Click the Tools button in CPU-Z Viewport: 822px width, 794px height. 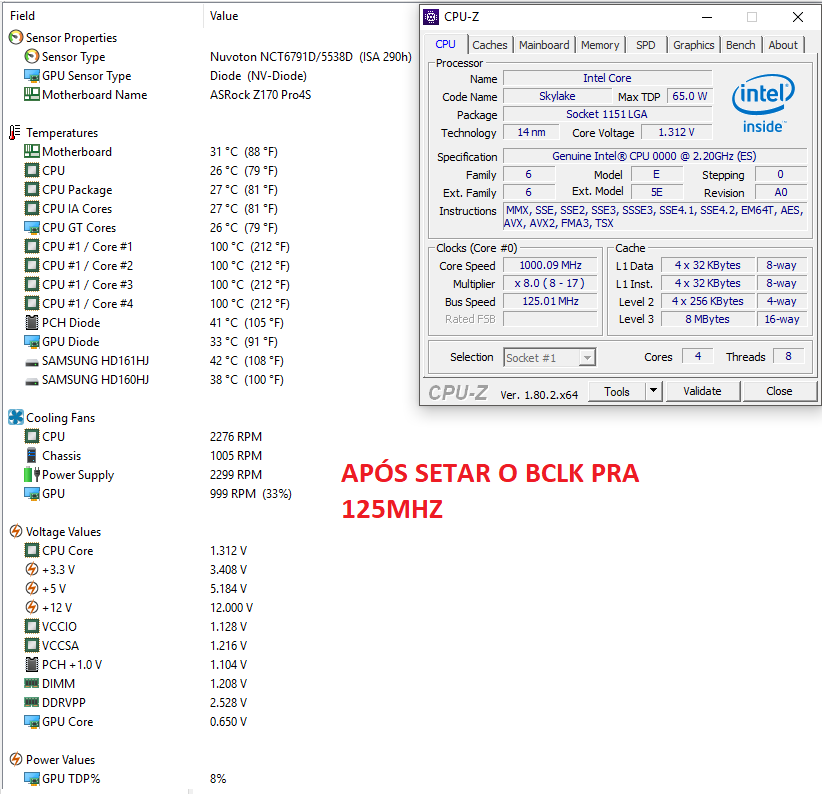point(617,391)
